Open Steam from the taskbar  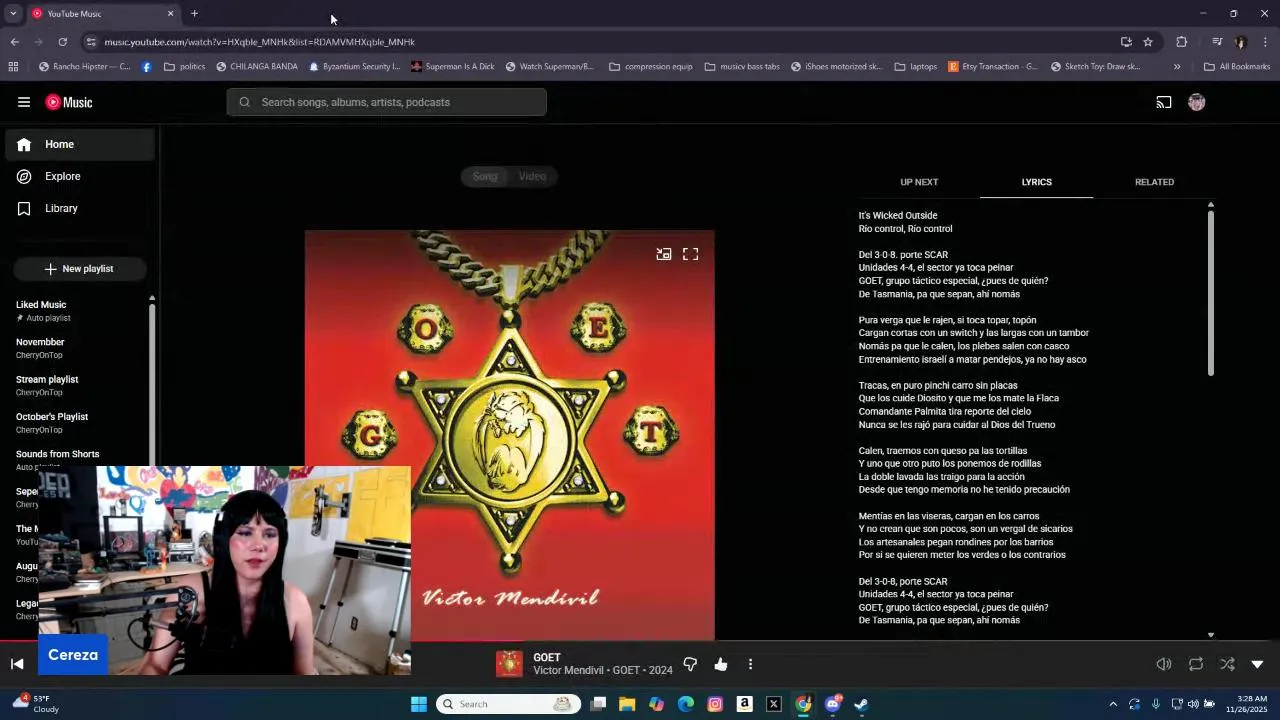click(x=862, y=704)
